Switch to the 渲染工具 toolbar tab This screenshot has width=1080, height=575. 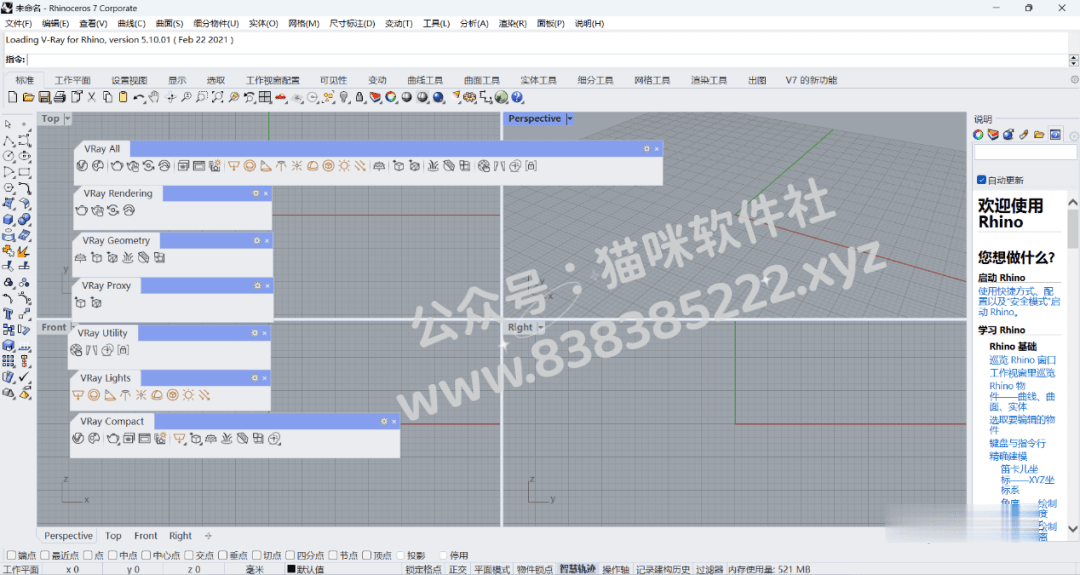point(709,80)
